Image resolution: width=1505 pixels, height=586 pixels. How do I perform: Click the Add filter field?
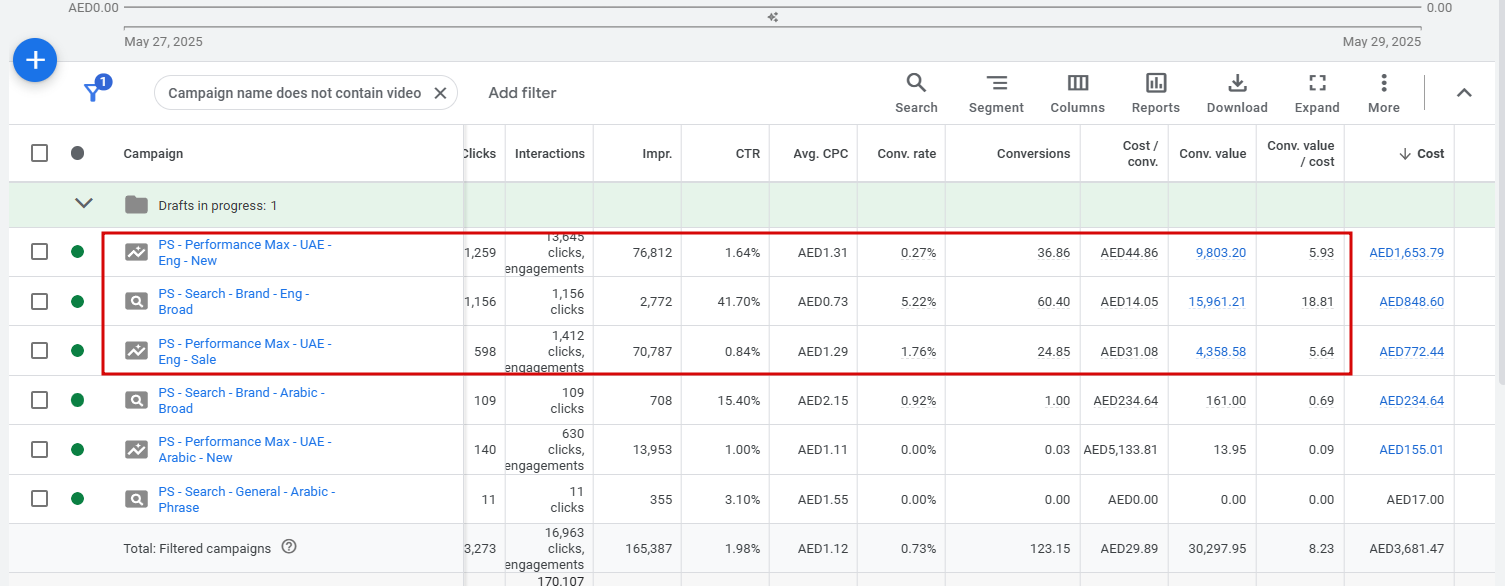point(522,93)
